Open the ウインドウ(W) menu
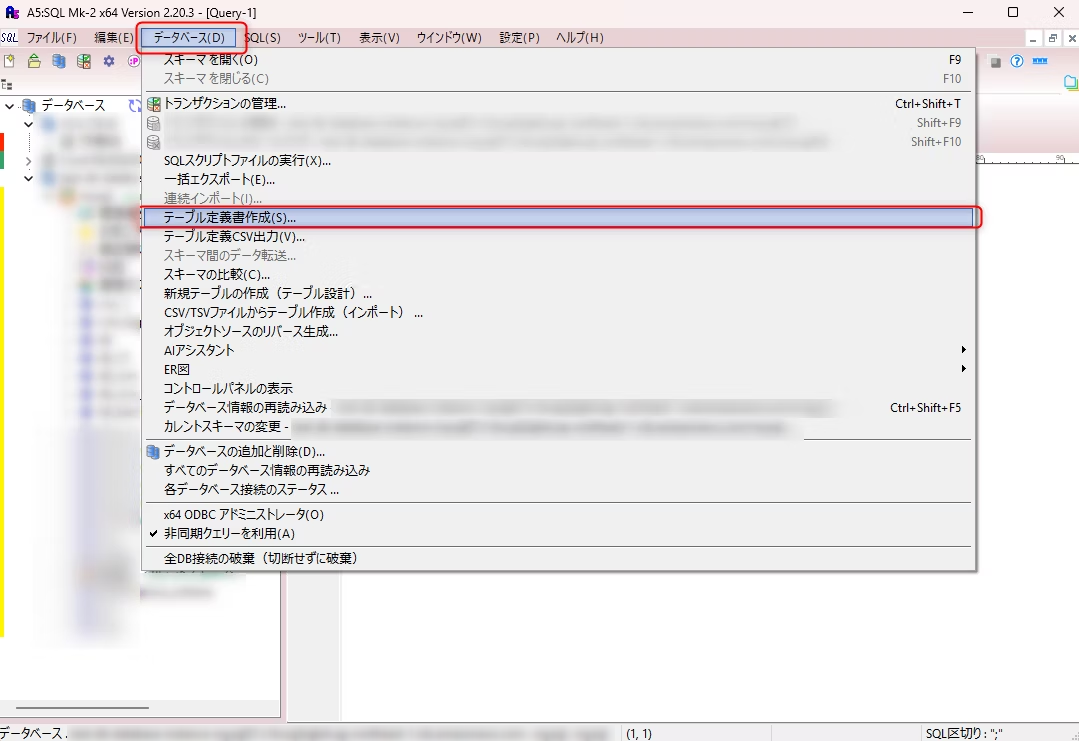Screen dimensions: 1079x741 point(449,37)
